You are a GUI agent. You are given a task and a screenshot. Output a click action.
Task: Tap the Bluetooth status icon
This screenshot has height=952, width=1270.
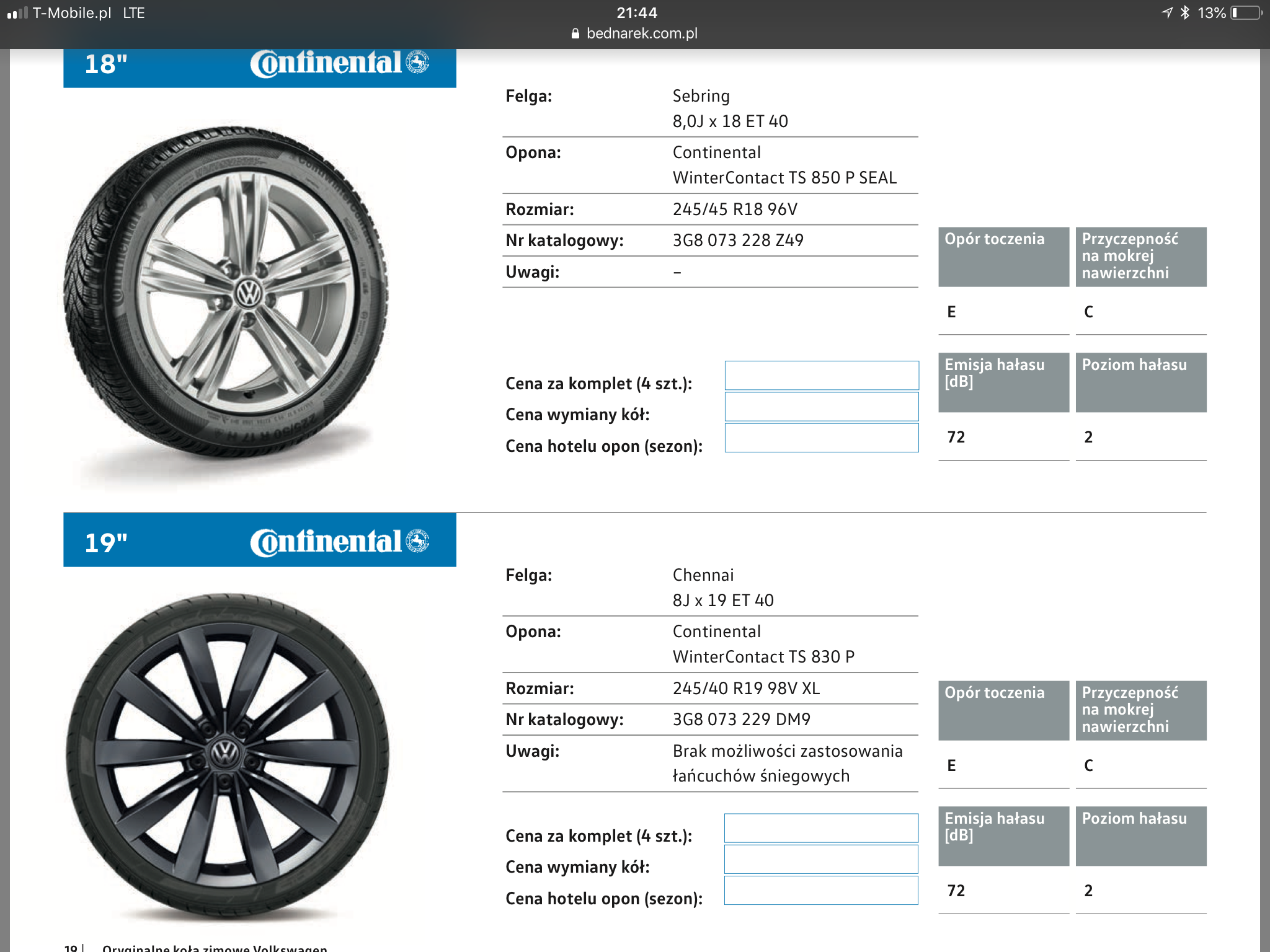(1185, 12)
